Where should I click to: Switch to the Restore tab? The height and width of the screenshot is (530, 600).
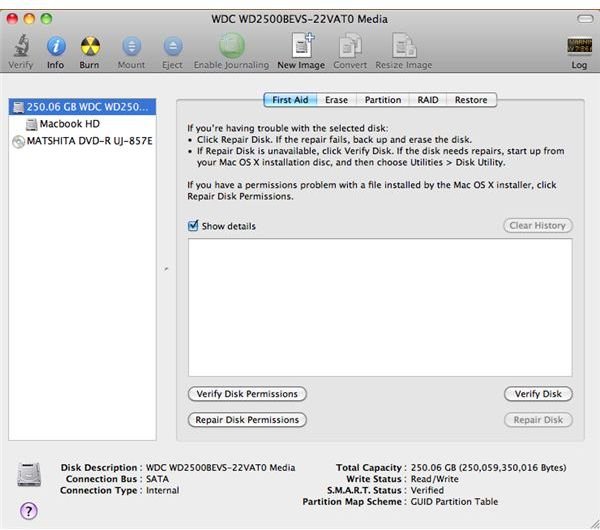click(471, 100)
